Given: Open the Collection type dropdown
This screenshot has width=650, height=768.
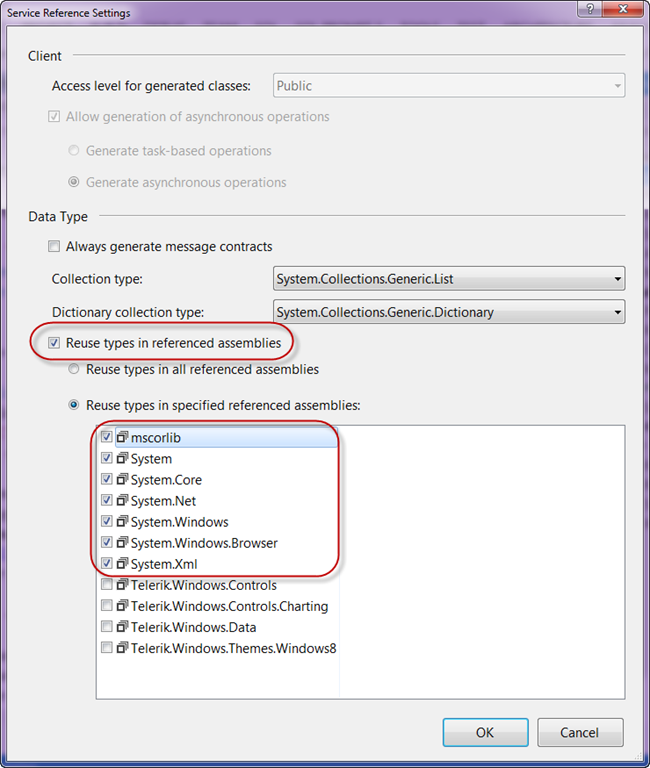Looking at the screenshot, I should click(449, 278).
